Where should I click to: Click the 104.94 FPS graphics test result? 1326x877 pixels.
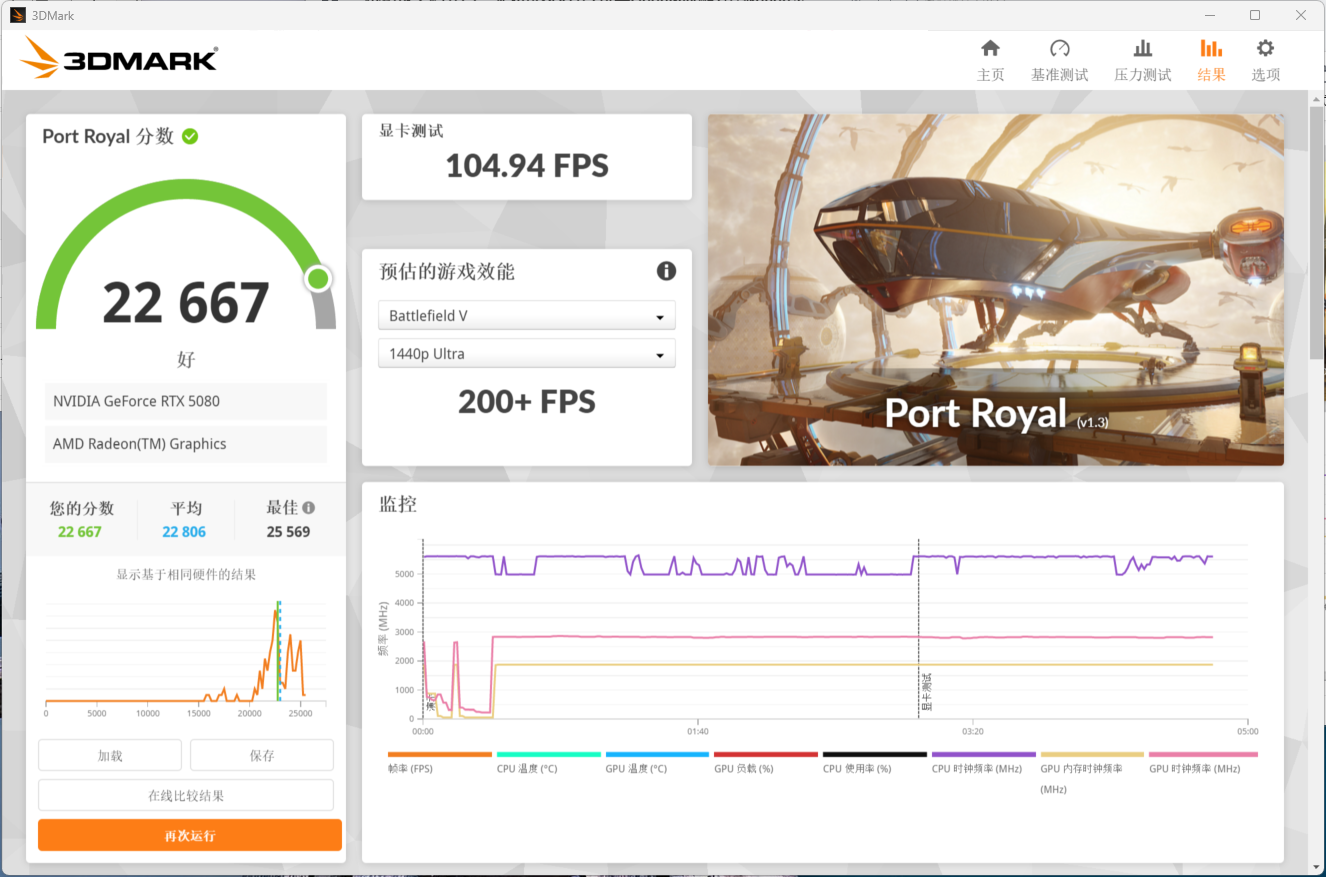pyautogui.click(x=527, y=165)
